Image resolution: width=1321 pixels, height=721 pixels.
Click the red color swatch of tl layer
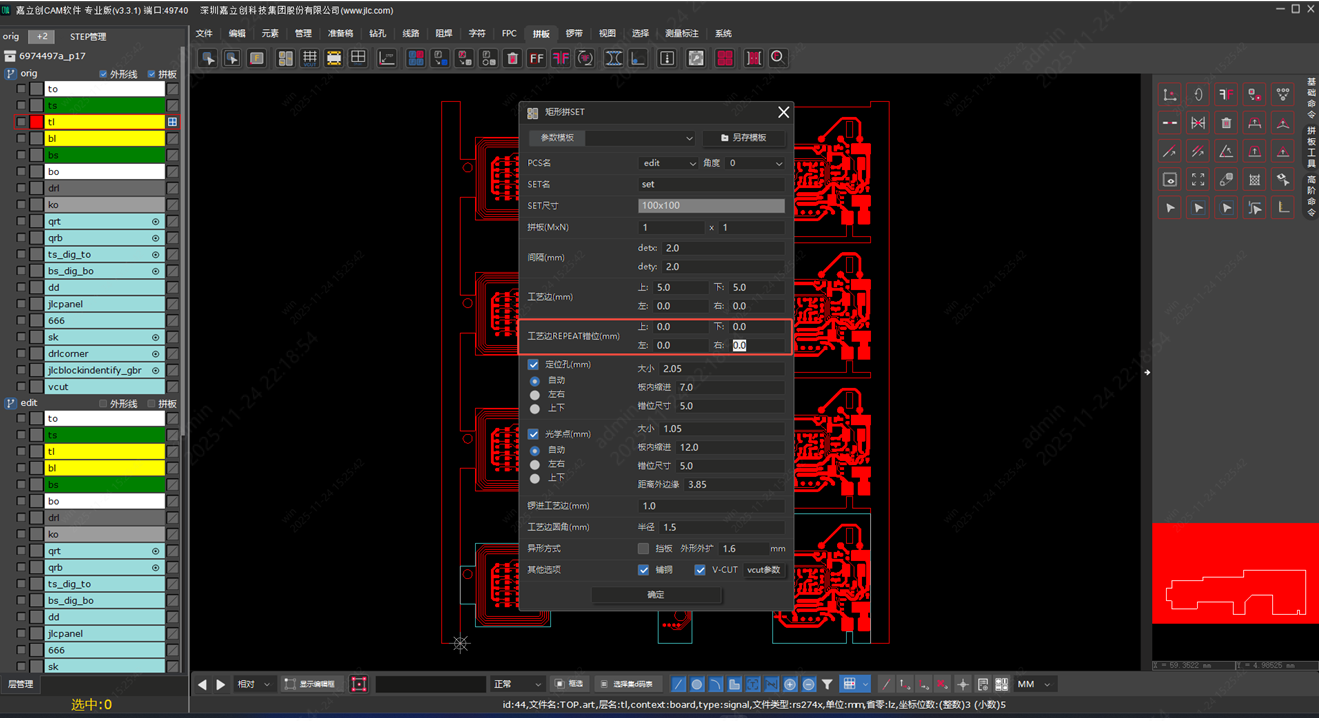[37, 122]
